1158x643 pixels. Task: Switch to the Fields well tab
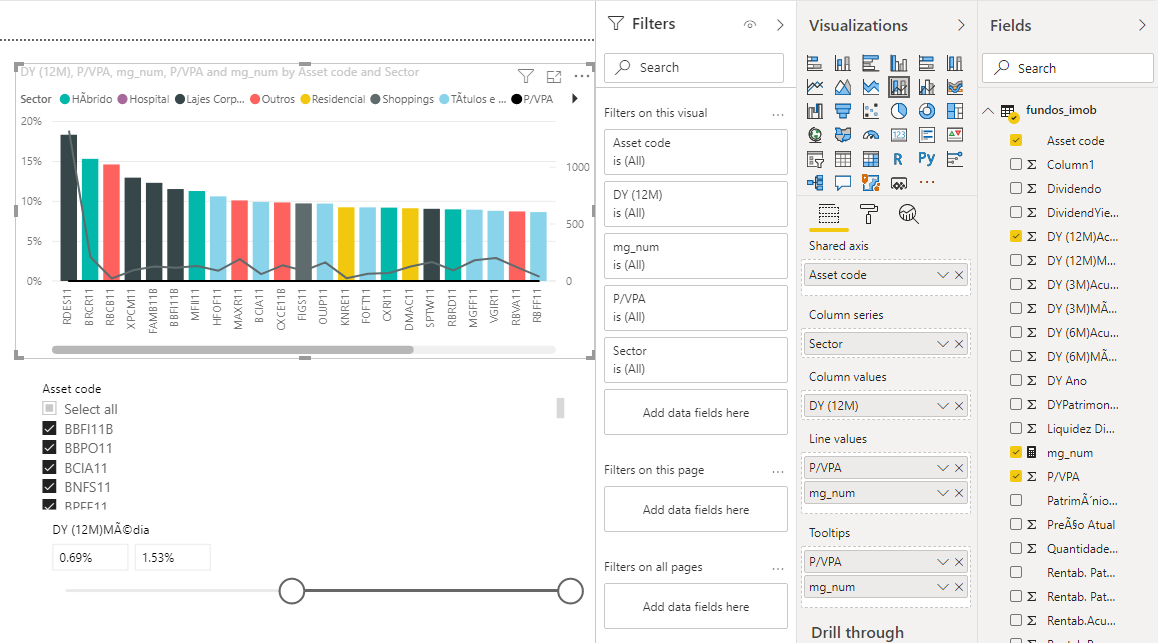tap(829, 214)
